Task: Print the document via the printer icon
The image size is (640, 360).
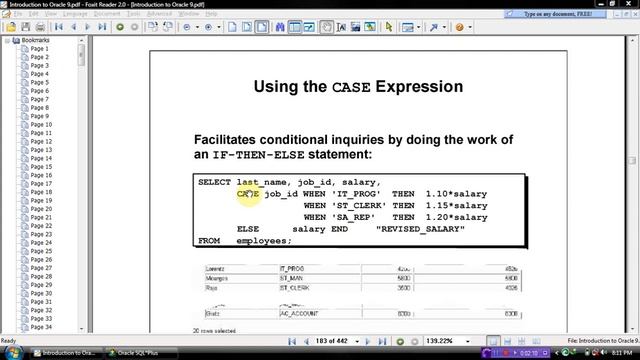Action: pos(40,27)
